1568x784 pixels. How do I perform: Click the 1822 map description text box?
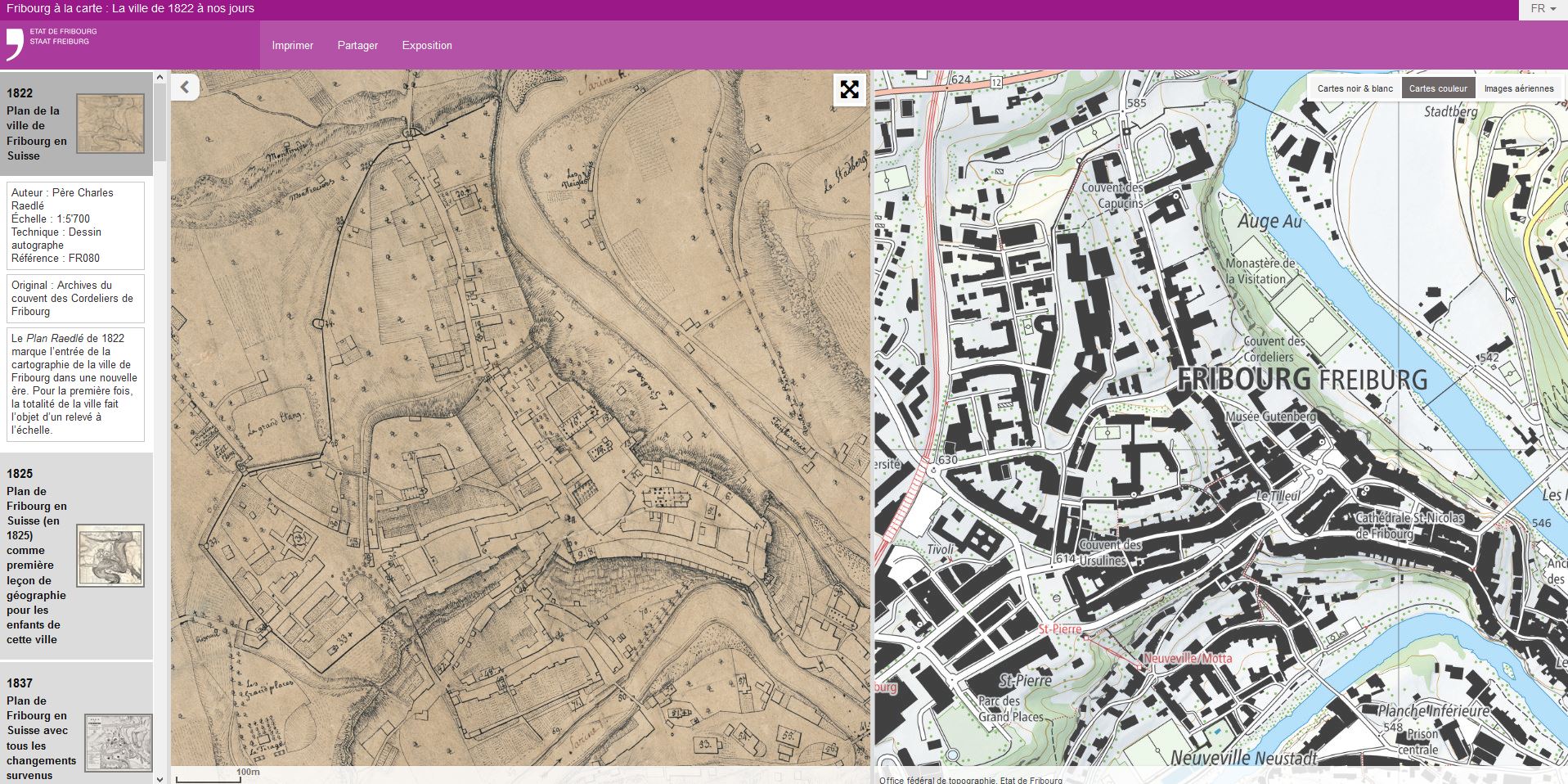point(75,384)
